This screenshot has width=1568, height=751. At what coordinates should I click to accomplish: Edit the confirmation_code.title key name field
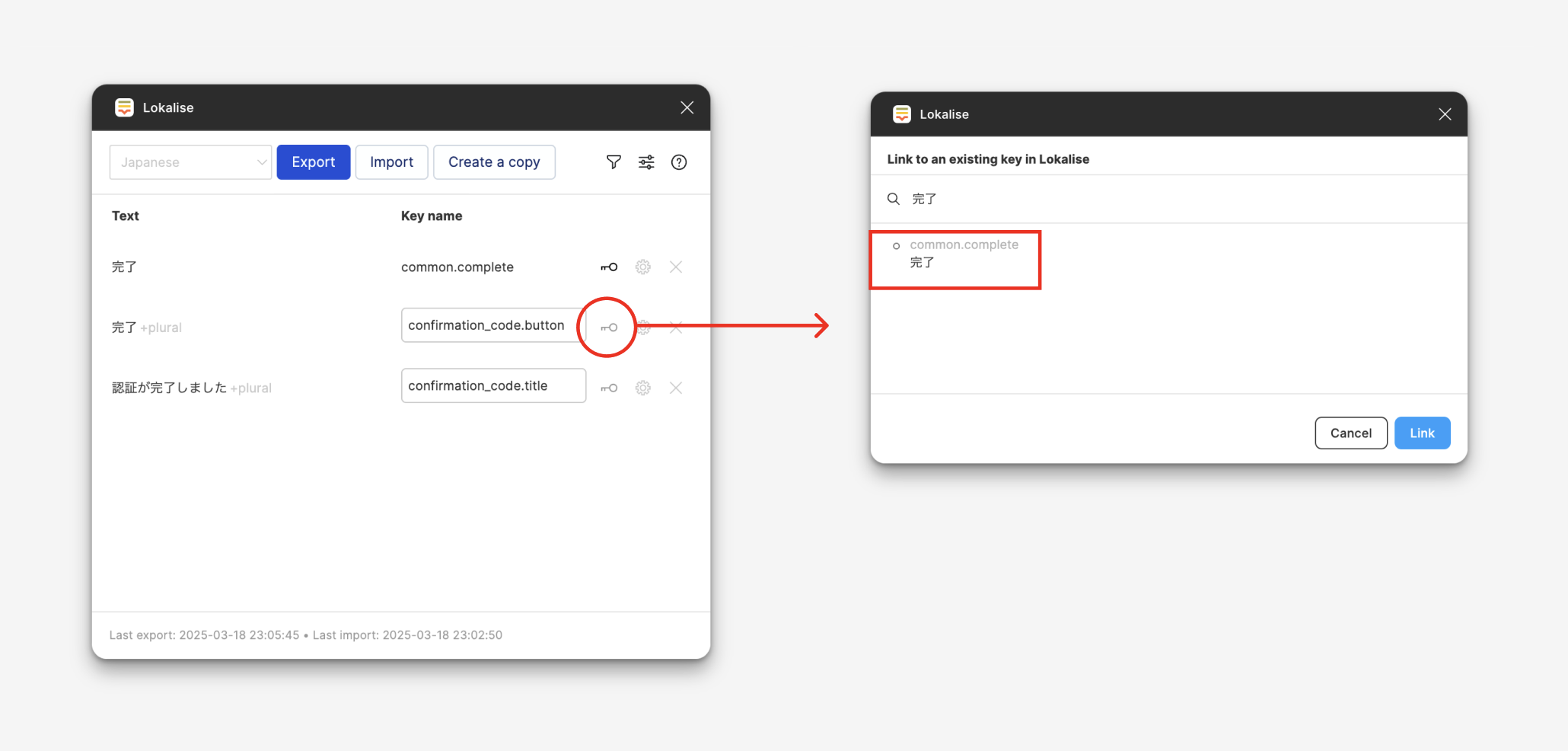click(x=493, y=385)
